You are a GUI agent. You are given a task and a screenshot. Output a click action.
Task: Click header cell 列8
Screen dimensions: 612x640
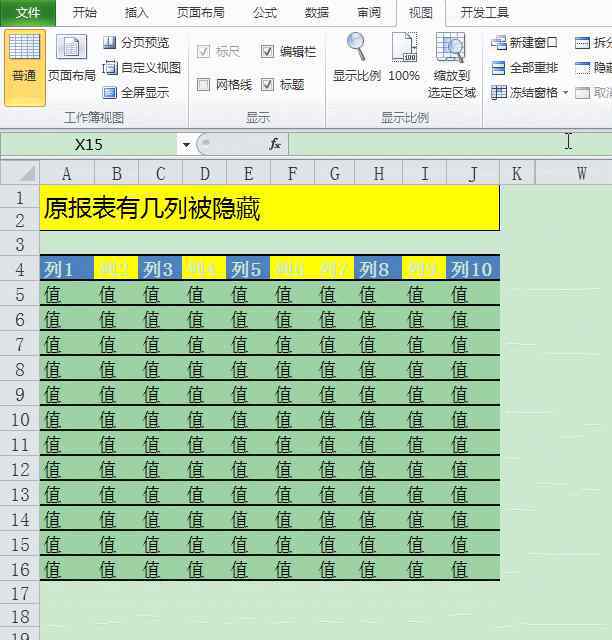(378, 269)
